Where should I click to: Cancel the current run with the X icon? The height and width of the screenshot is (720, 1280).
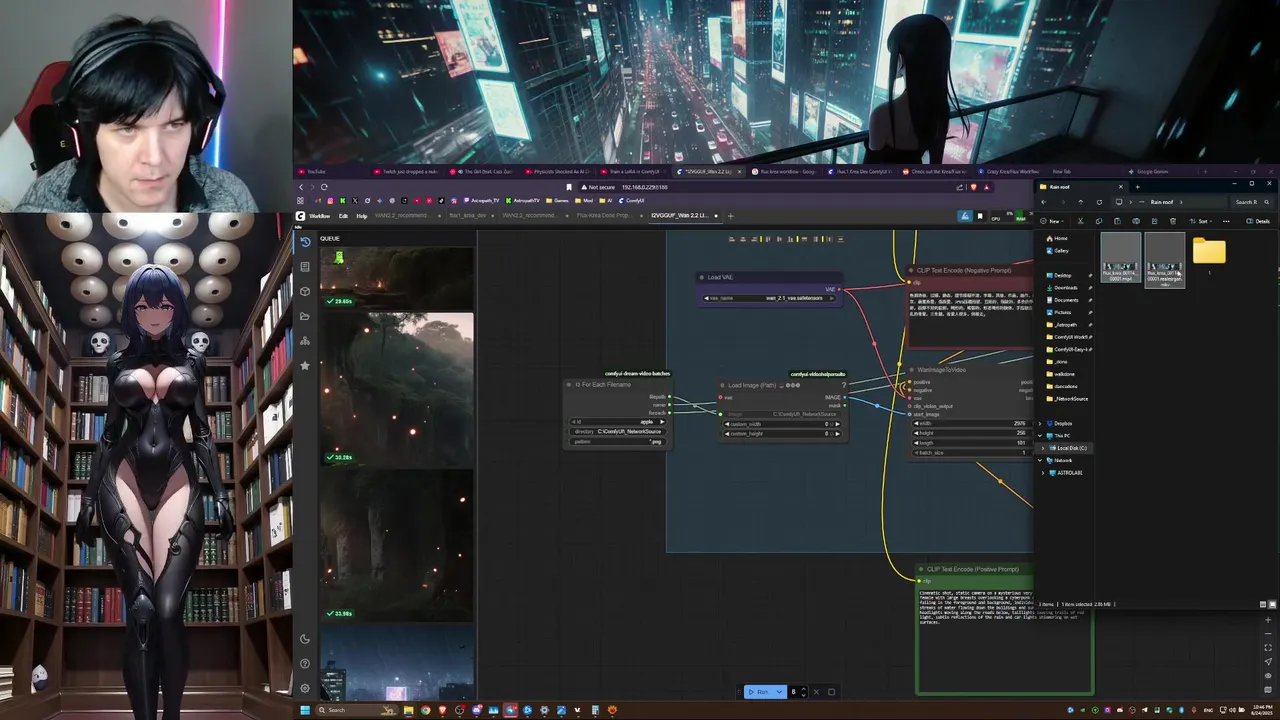coord(816,692)
